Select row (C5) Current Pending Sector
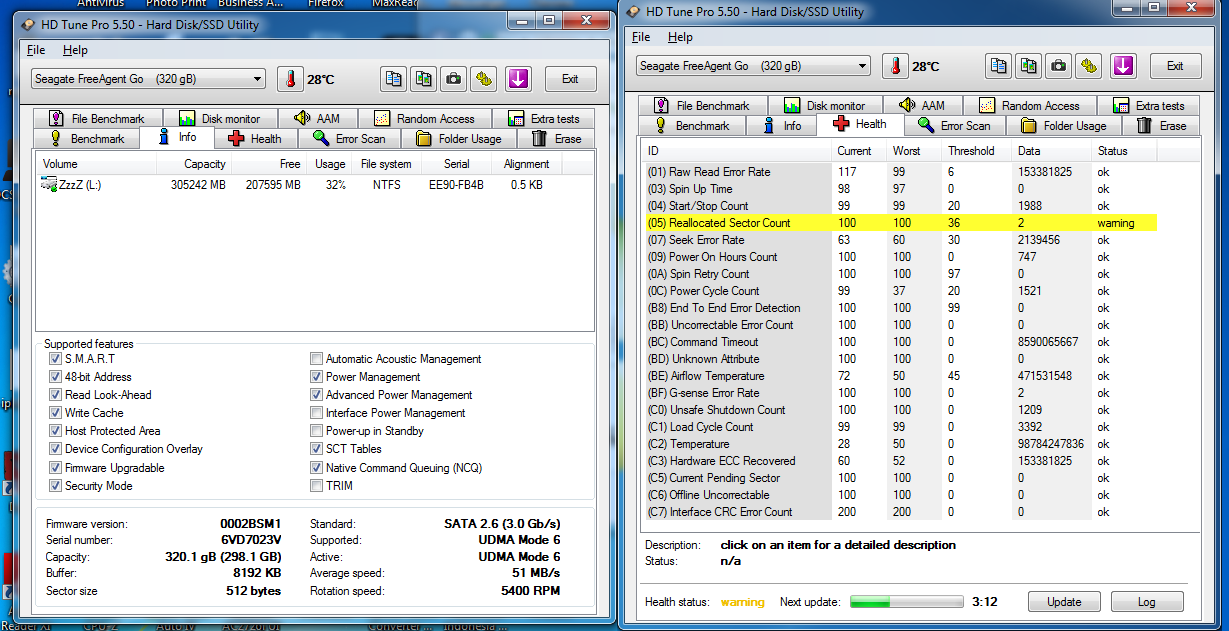 pyautogui.click(x=900, y=478)
